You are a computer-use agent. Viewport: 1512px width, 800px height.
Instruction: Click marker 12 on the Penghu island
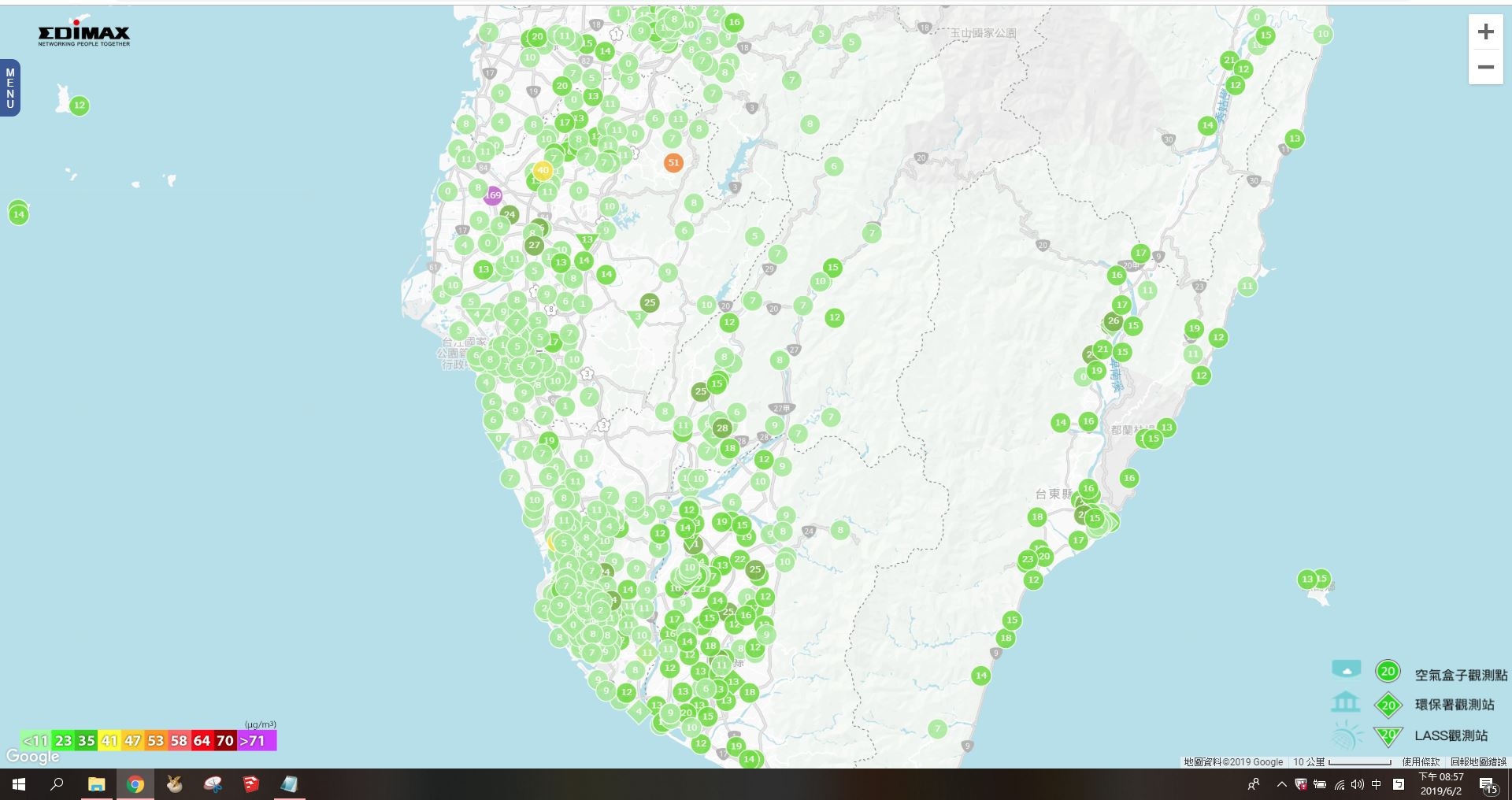(79, 106)
